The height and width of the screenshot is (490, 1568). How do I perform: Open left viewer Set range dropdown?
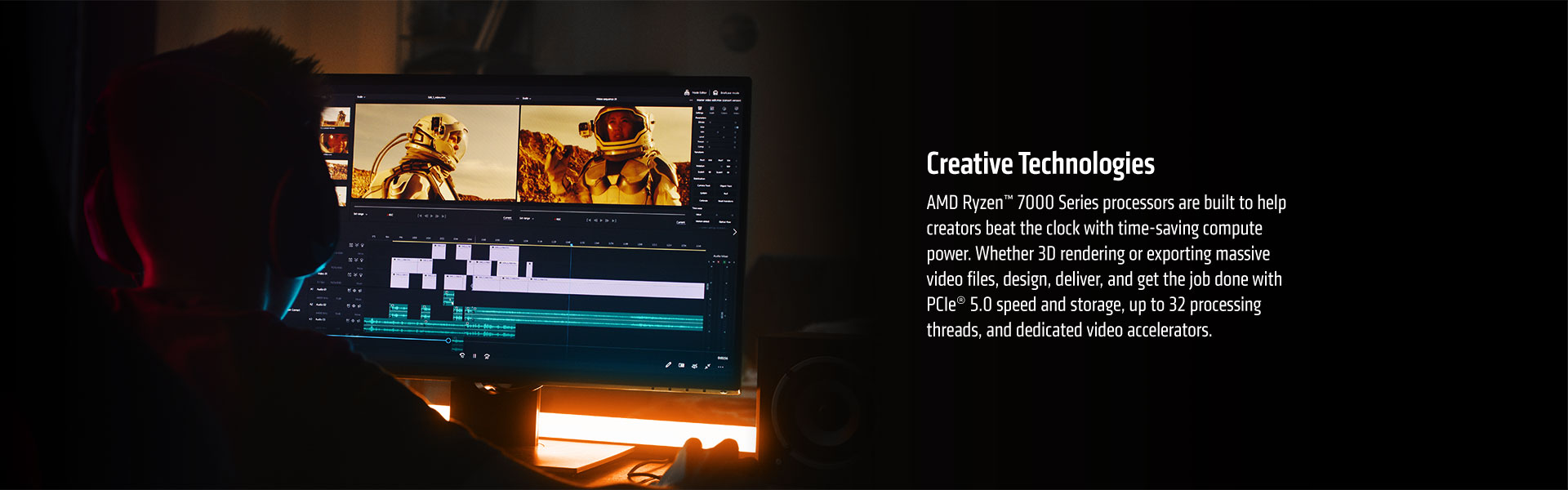(x=360, y=214)
